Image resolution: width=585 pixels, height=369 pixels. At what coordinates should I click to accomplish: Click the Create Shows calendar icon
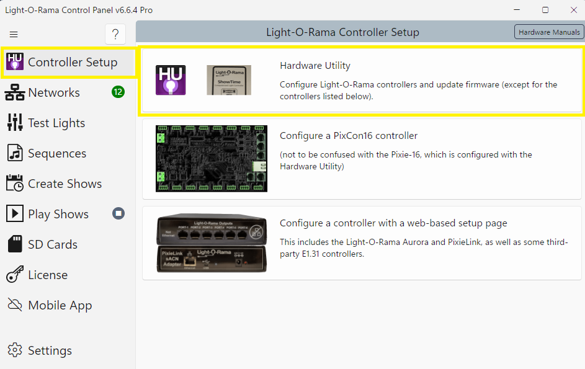[x=15, y=183]
